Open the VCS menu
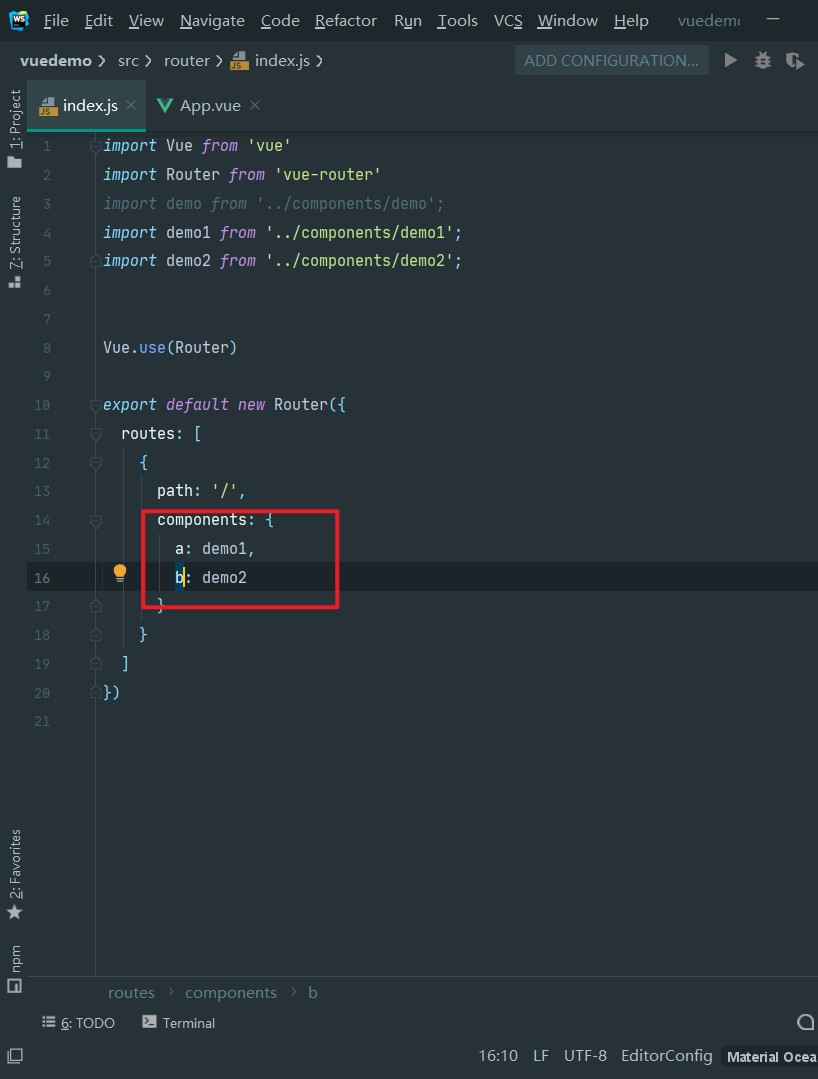Image resolution: width=818 pixels, height=1079 pixels. click(508, 21)
